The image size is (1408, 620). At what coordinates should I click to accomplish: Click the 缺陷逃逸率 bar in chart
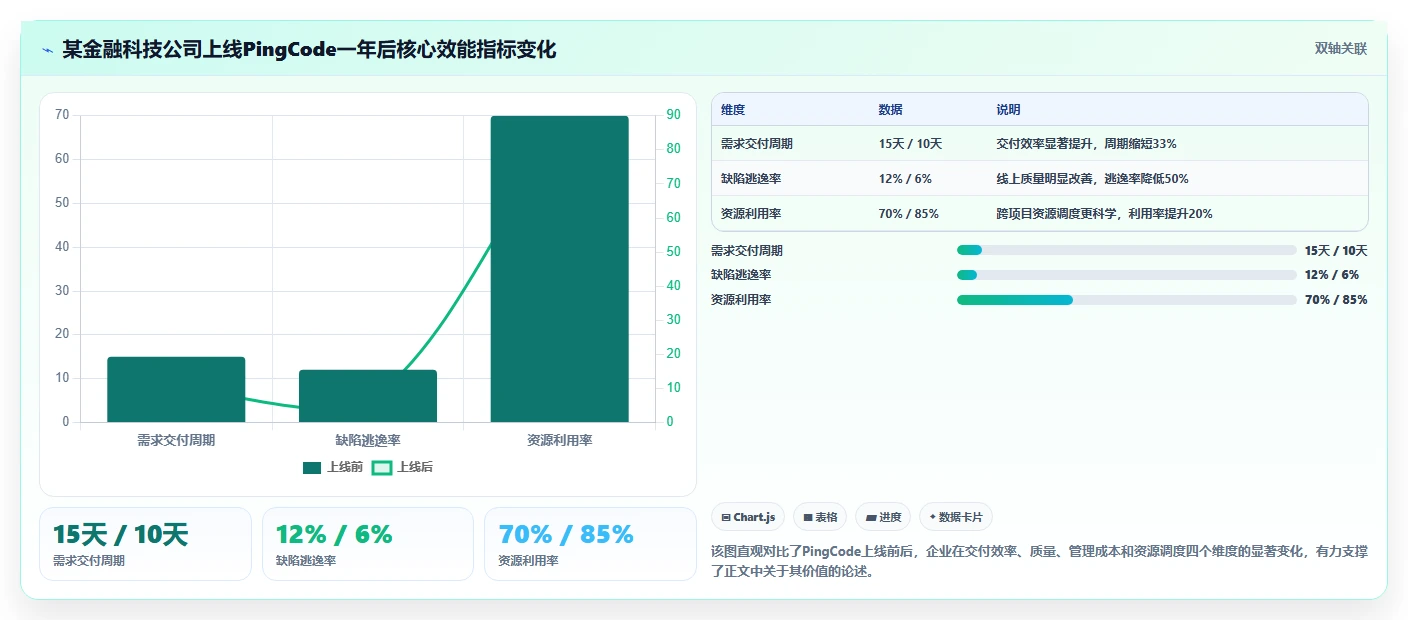click(368, 396)
